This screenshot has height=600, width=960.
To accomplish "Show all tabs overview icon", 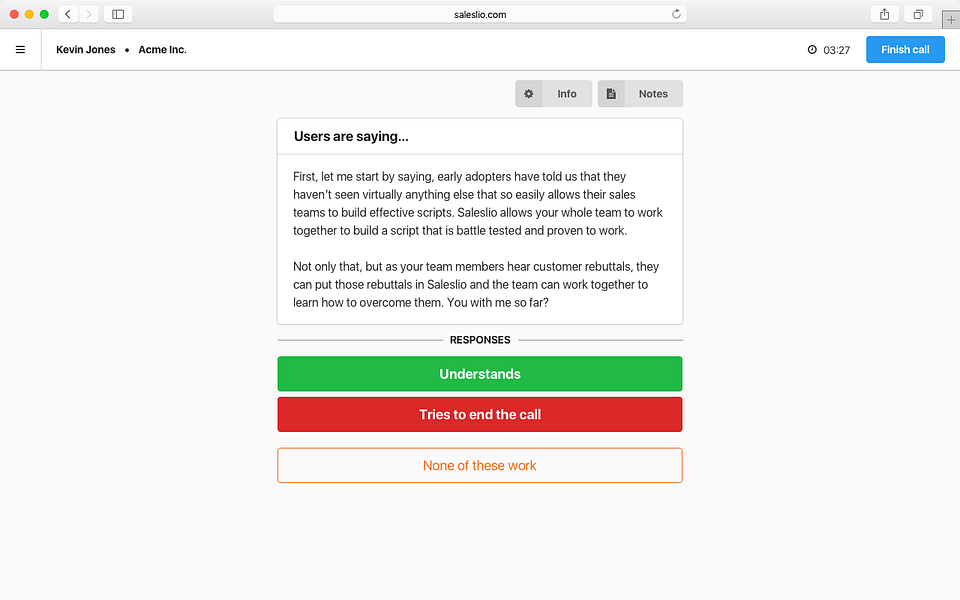I will (x=918, y=14).
